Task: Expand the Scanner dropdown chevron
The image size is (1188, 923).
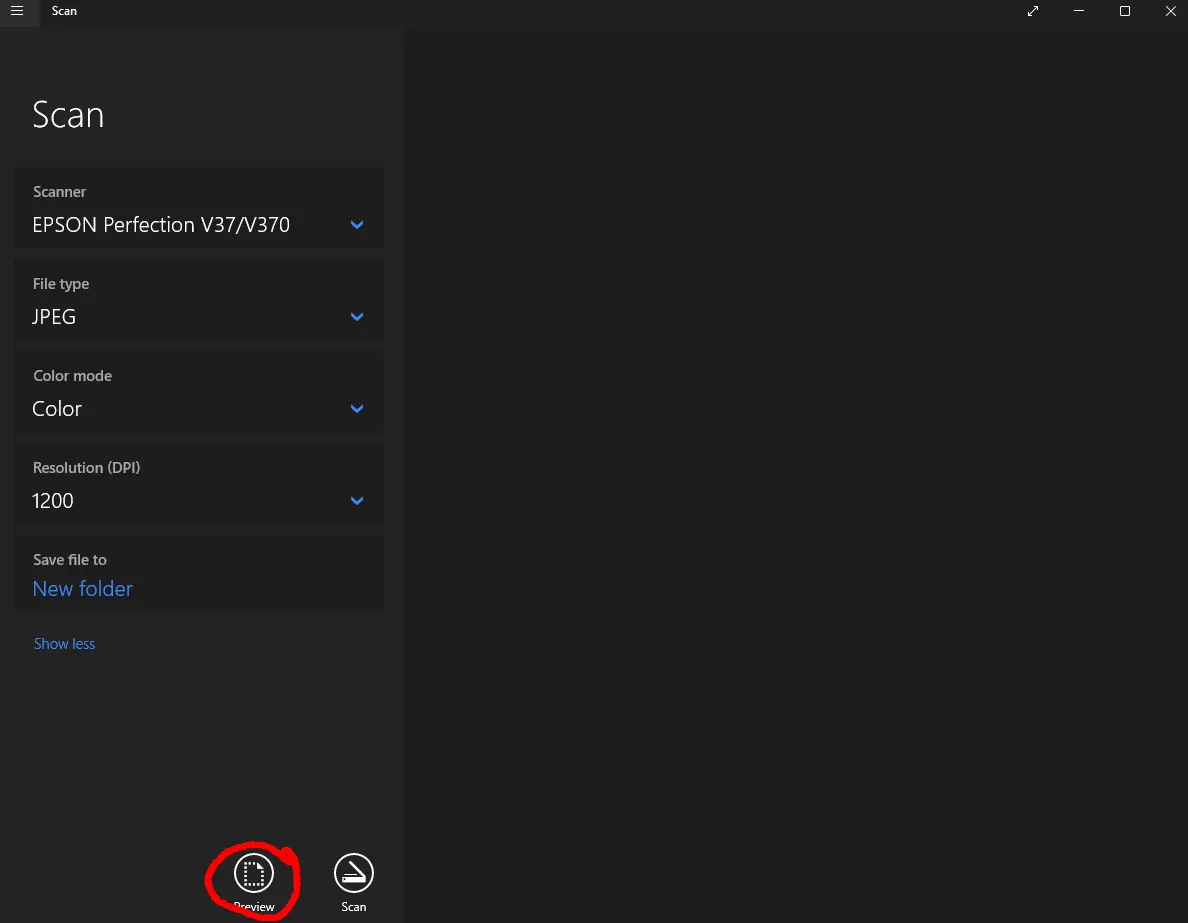Action: pos(357,225)
